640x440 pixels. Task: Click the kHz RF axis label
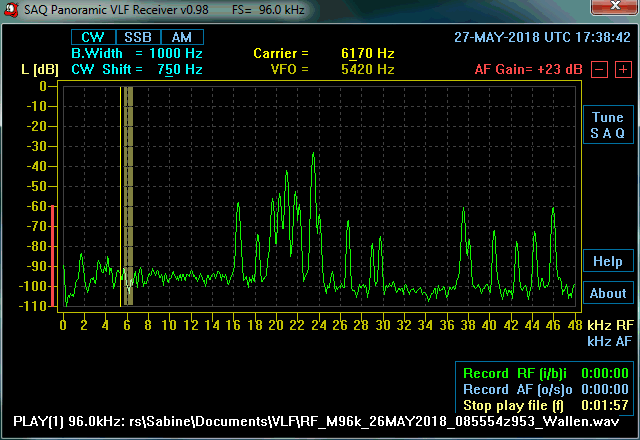(x=611, y=325)
